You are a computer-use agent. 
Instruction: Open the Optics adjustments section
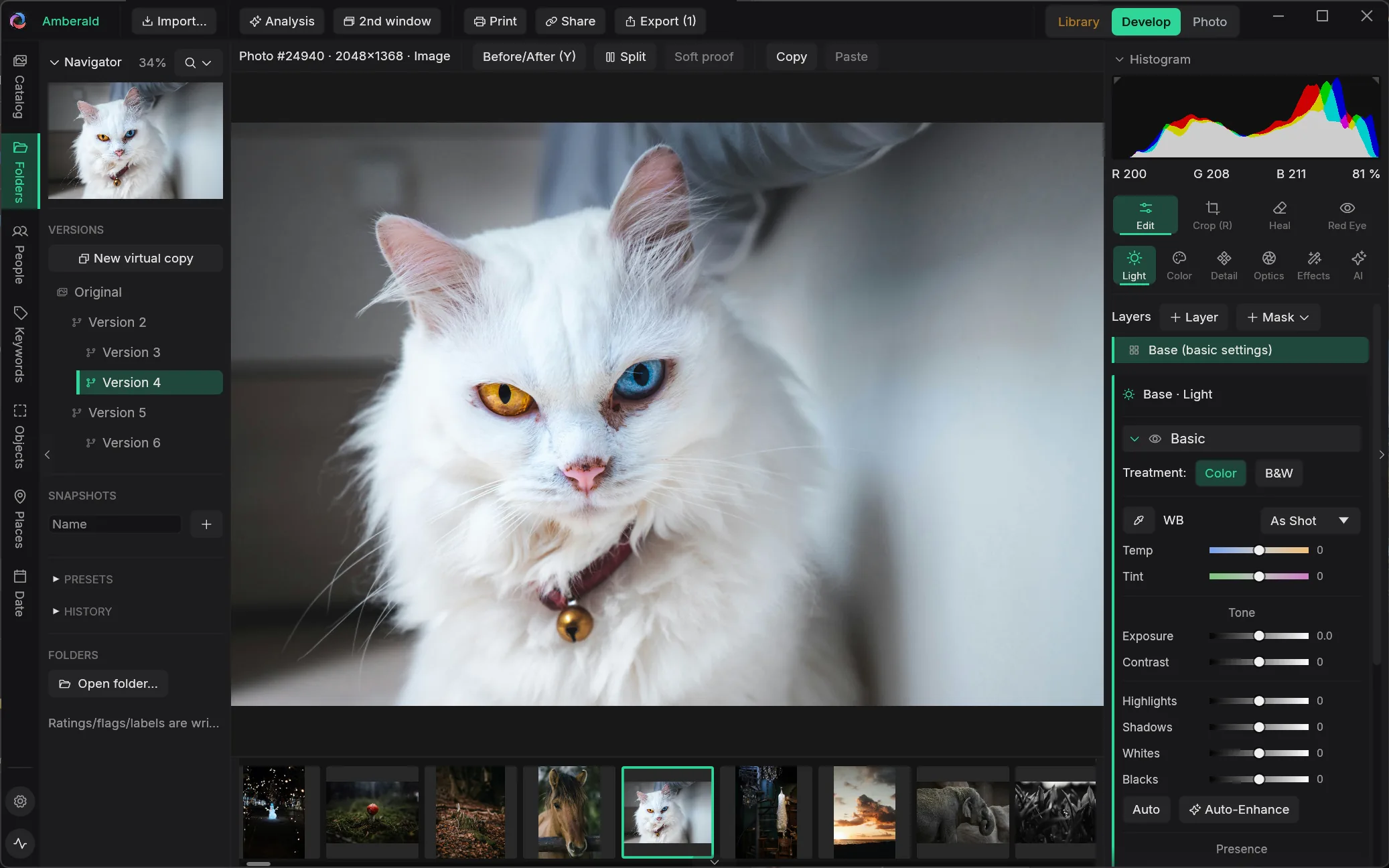point(1268,265)
